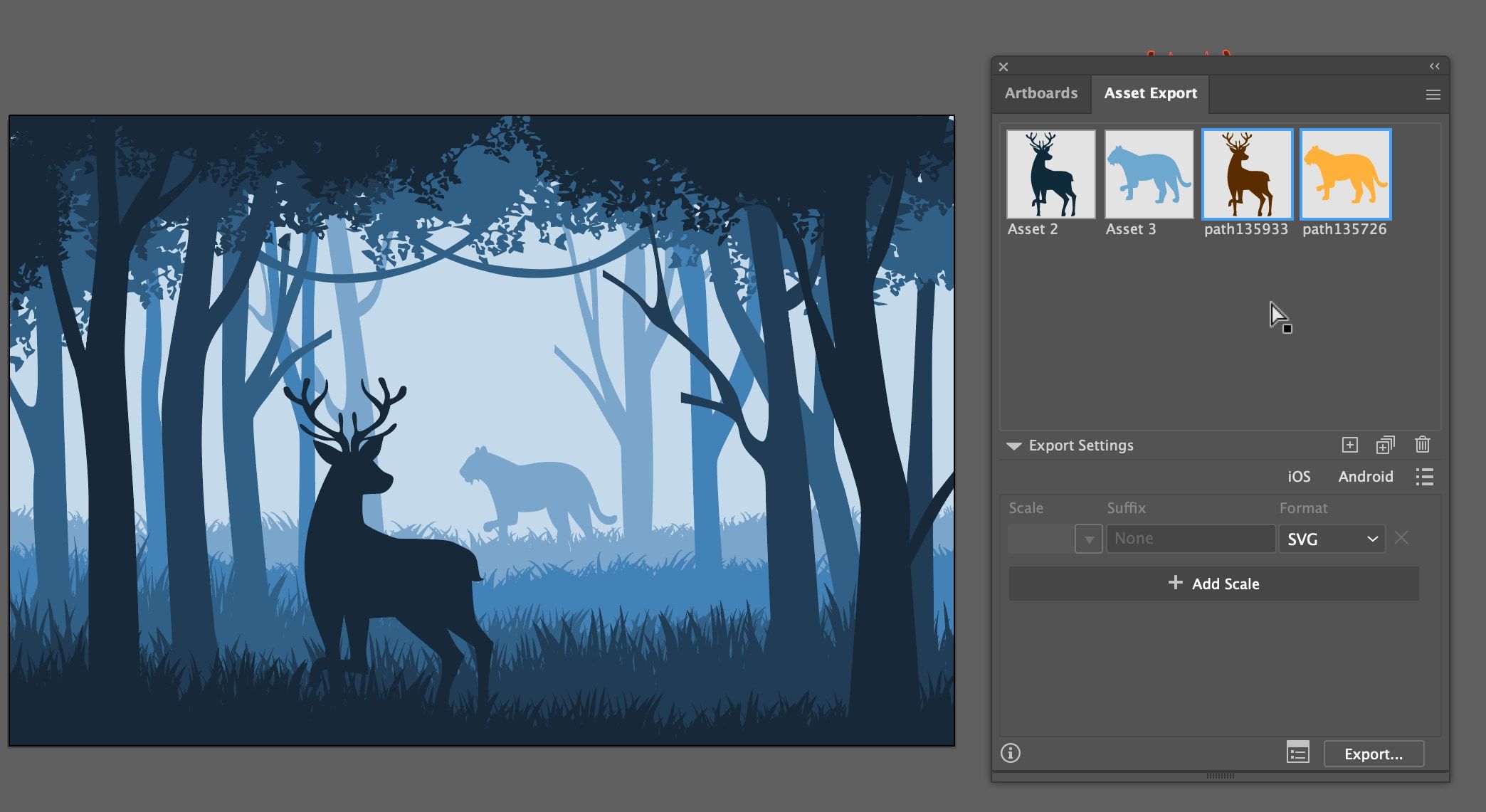
Task: Select the Asset 2 deer thumbnail
Action: (x=1050, y=173)
